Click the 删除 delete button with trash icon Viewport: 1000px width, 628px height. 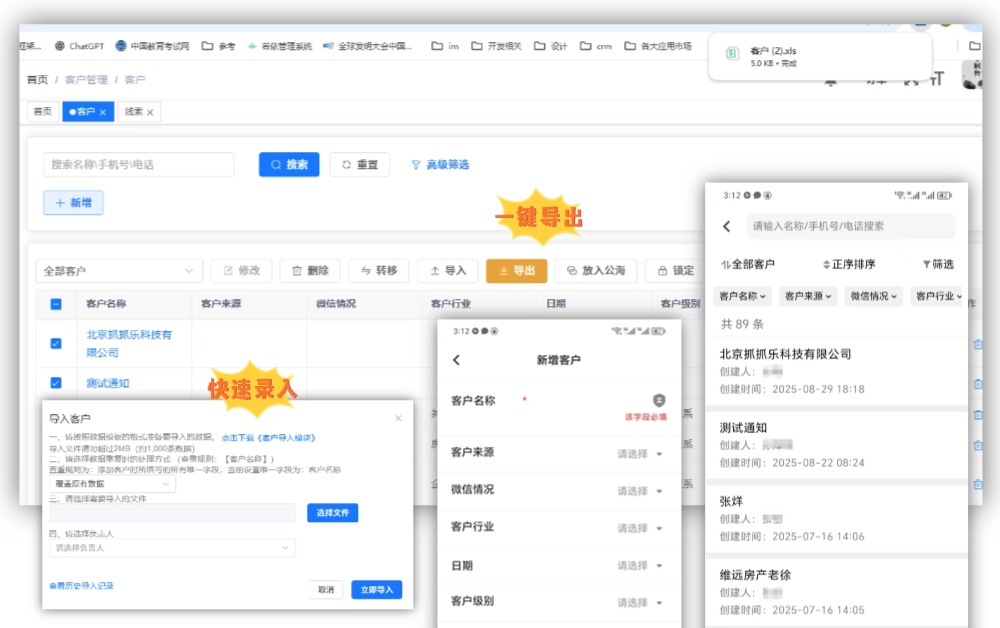click(310, 271)
